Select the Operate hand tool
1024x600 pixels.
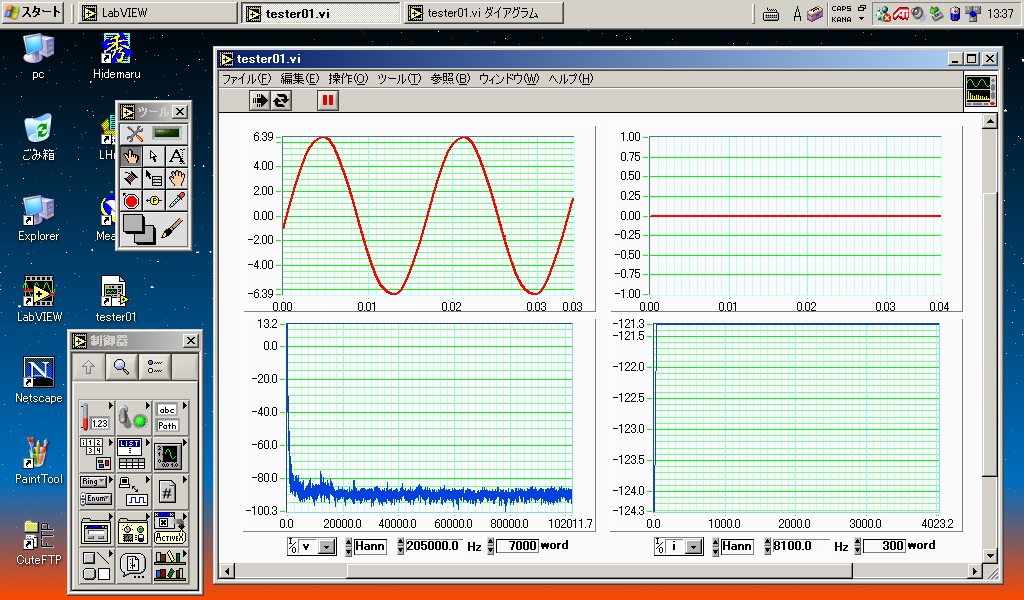[x=131, y=156]
